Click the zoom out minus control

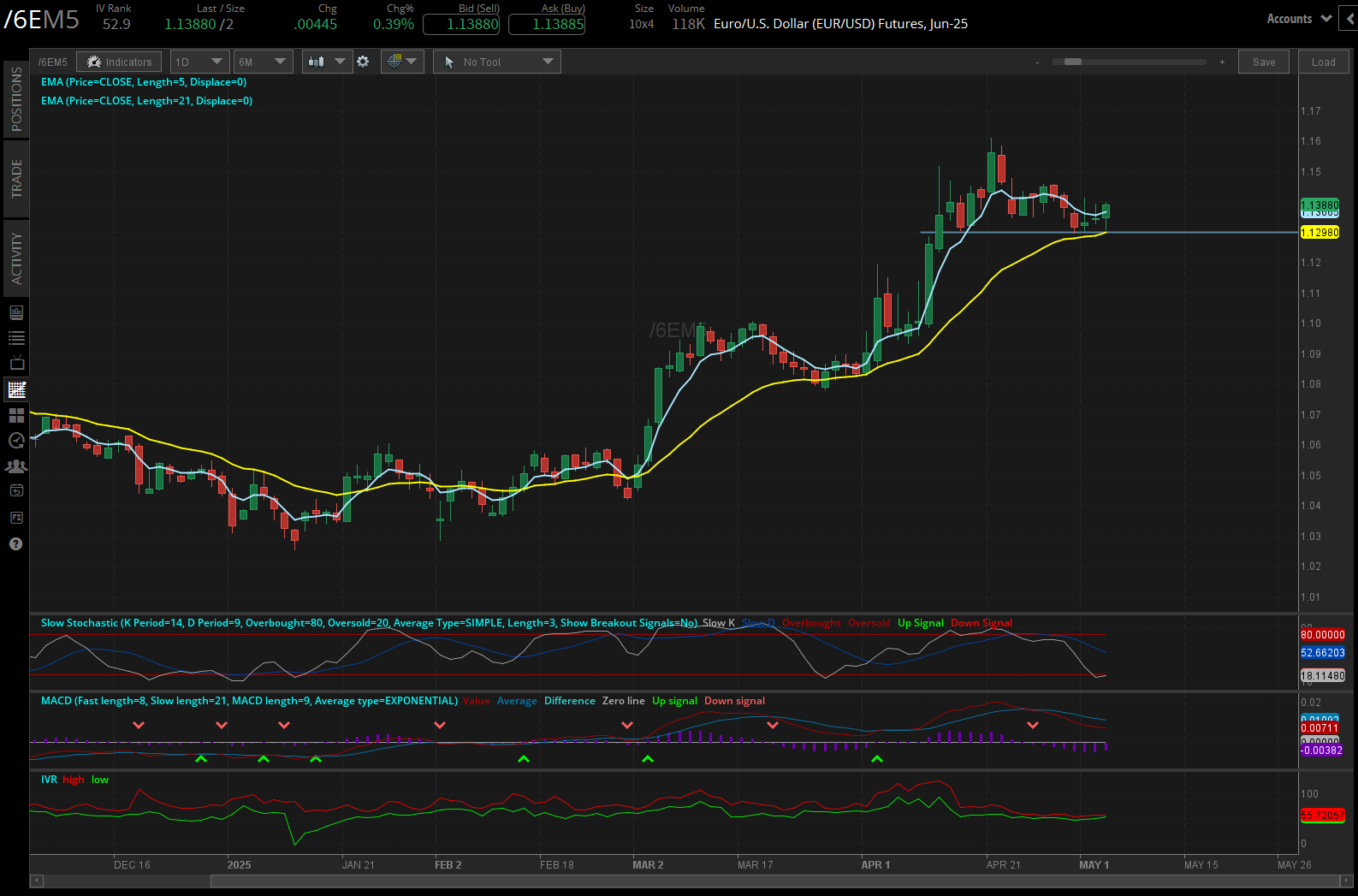pos(1037,62)
